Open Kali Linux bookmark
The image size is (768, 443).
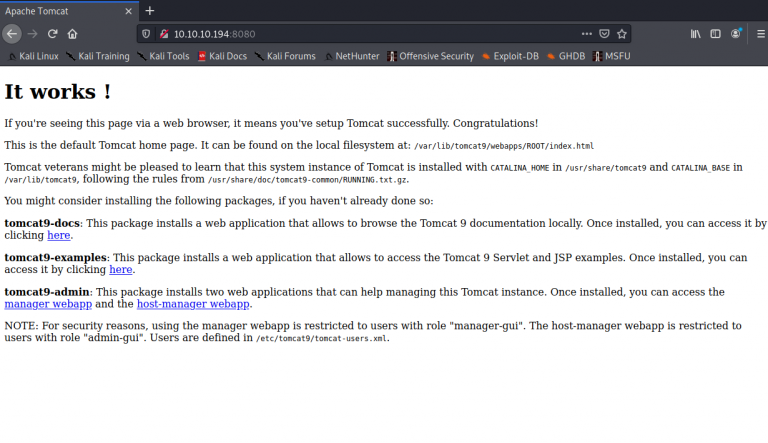[33, 56]
